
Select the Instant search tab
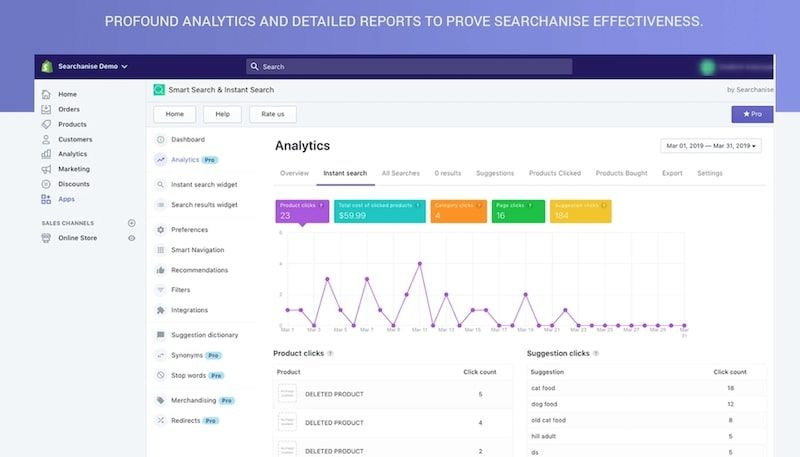tap(345, 173)
